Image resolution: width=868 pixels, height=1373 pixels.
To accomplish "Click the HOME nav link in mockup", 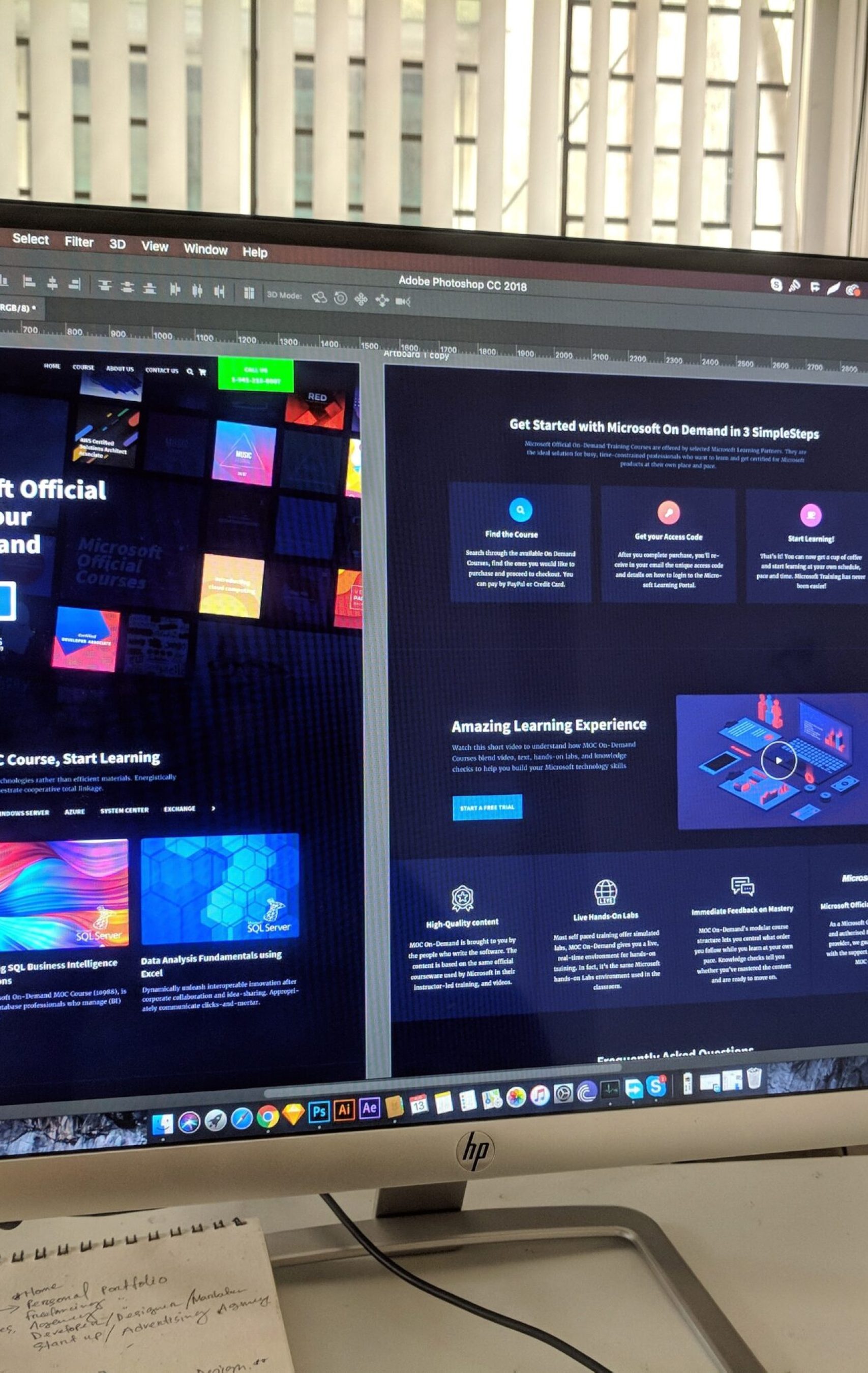I will [52, 366].
